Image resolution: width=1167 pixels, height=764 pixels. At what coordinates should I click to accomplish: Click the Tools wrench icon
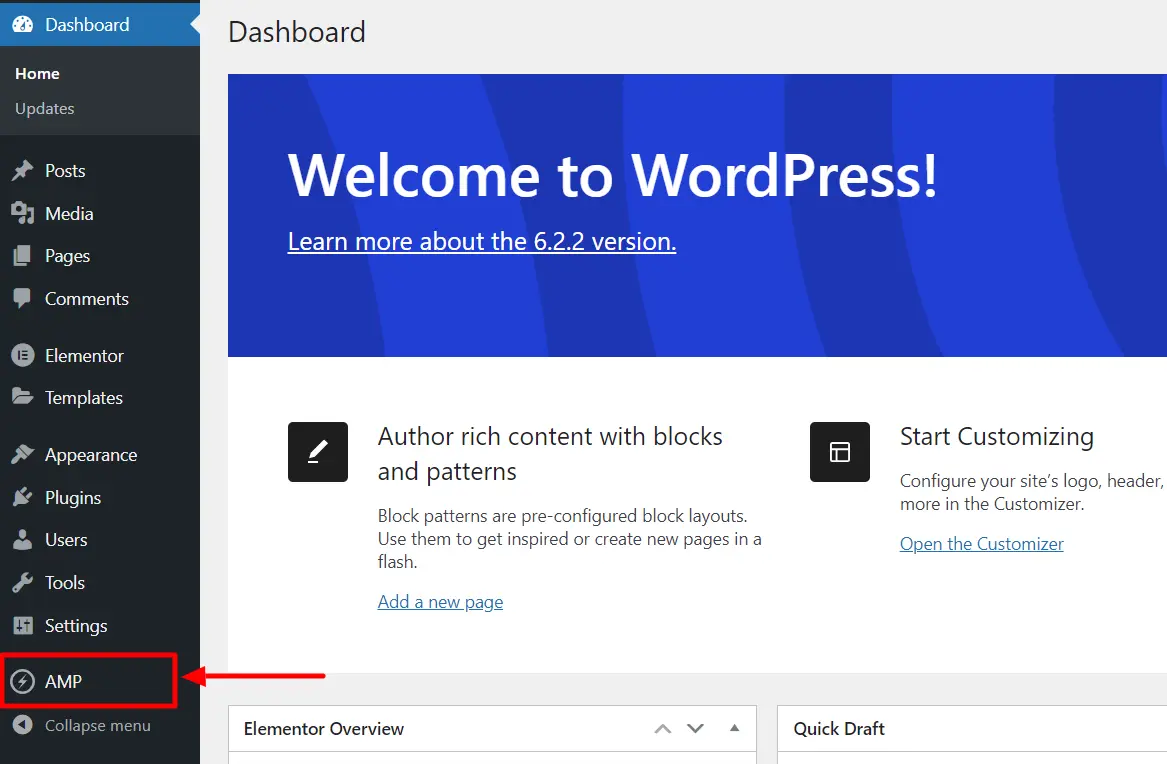23,582
